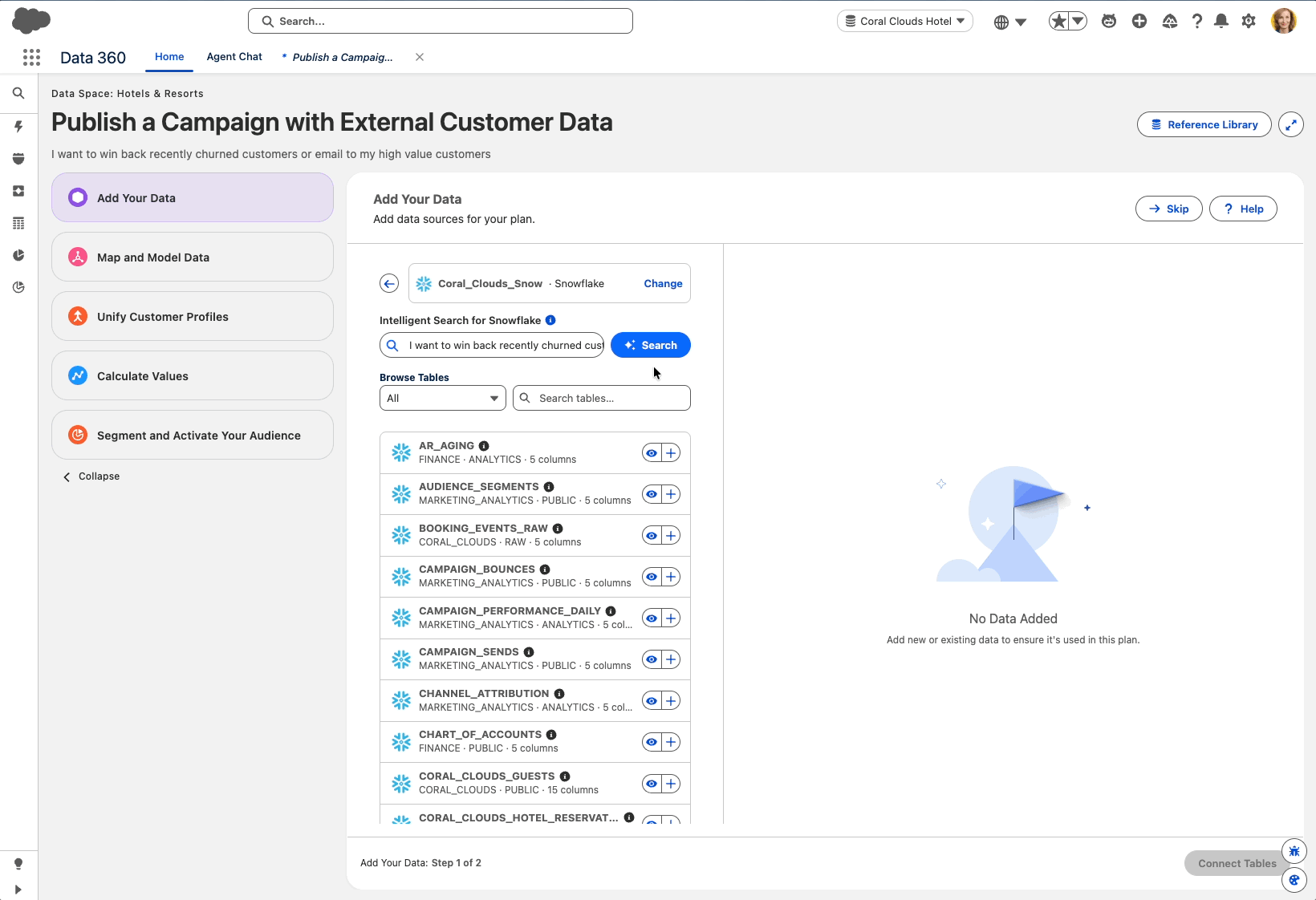Click the lightning bolt sidebar icon

click(18, 126)
